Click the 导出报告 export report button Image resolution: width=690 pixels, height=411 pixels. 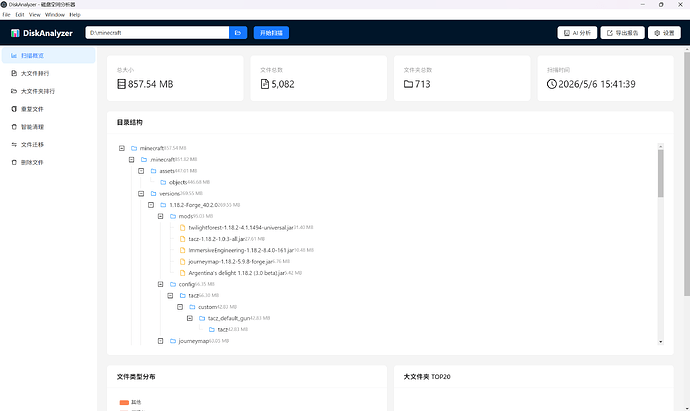[623, 33]
